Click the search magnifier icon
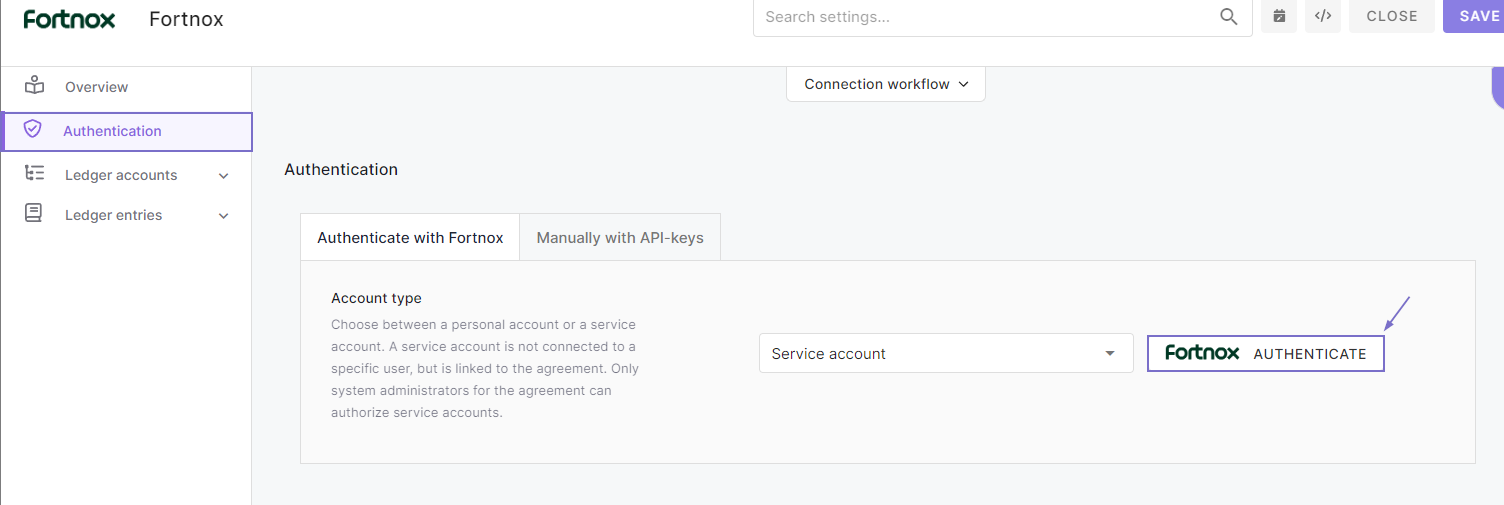Viewport: 1504px width, 505px height. pyautogui.click(x=1229, y=16)
